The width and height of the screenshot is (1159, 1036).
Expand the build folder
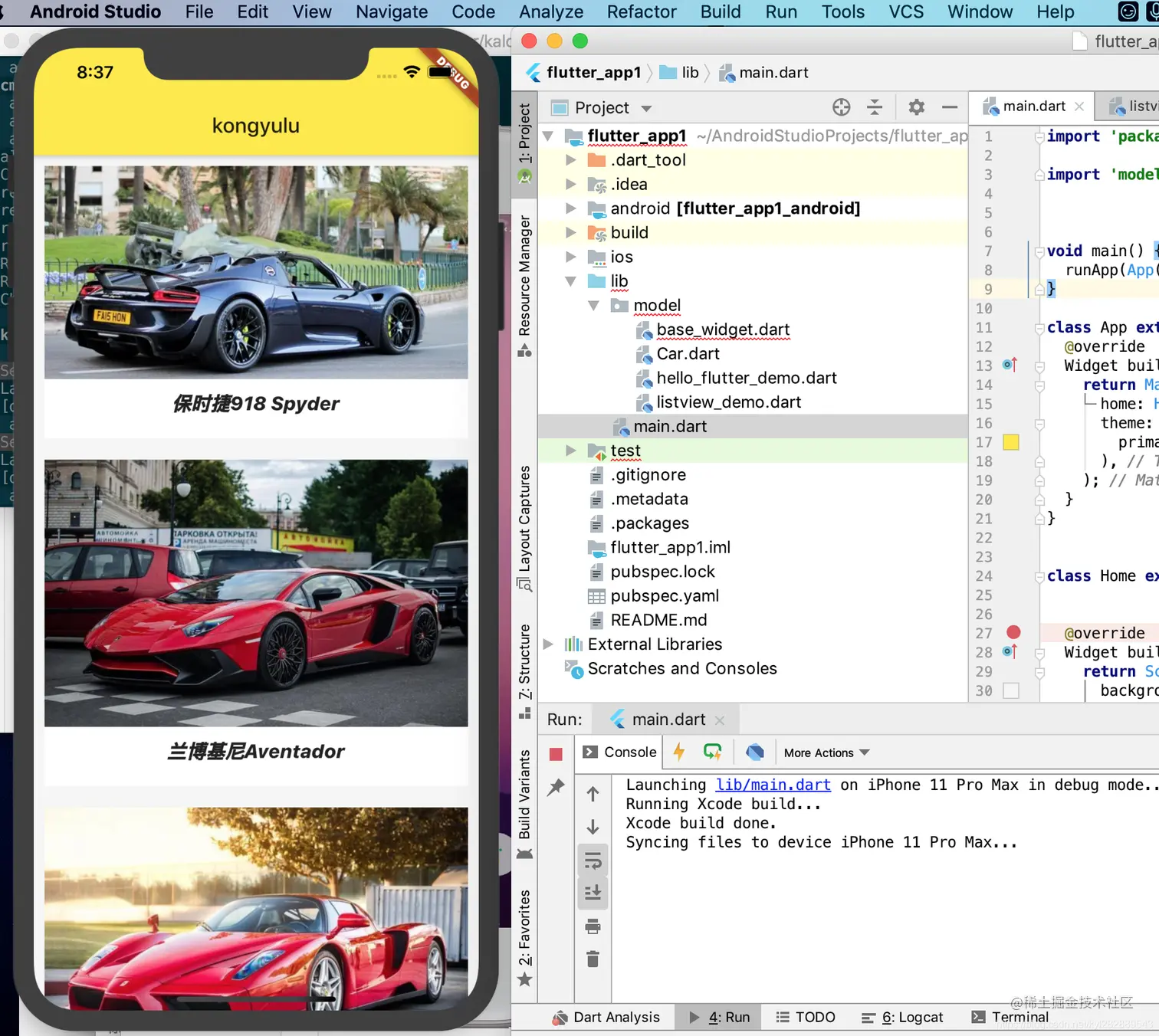570,232
